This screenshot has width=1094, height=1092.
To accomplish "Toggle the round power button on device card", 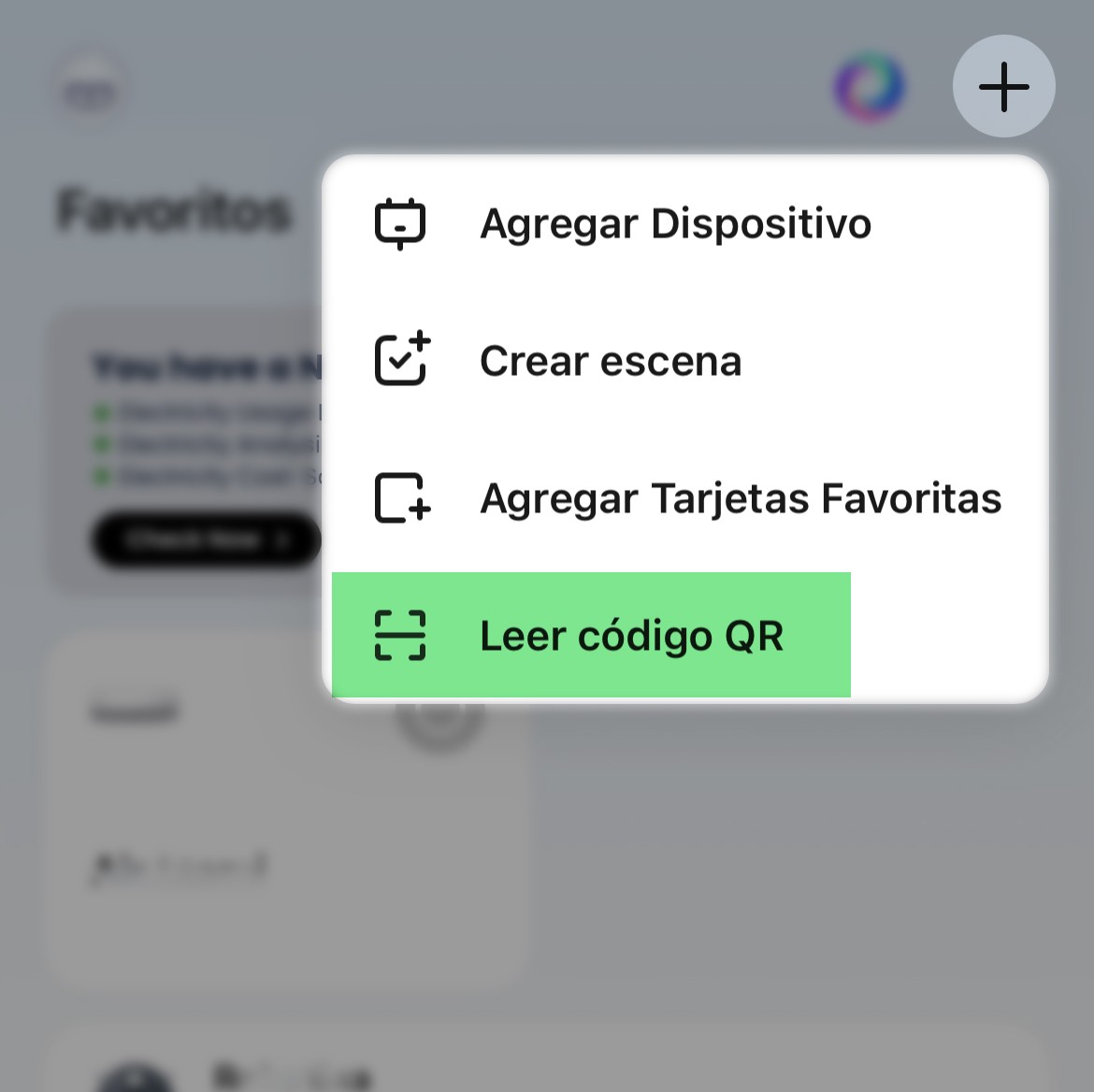I will [x=440, y=718].
